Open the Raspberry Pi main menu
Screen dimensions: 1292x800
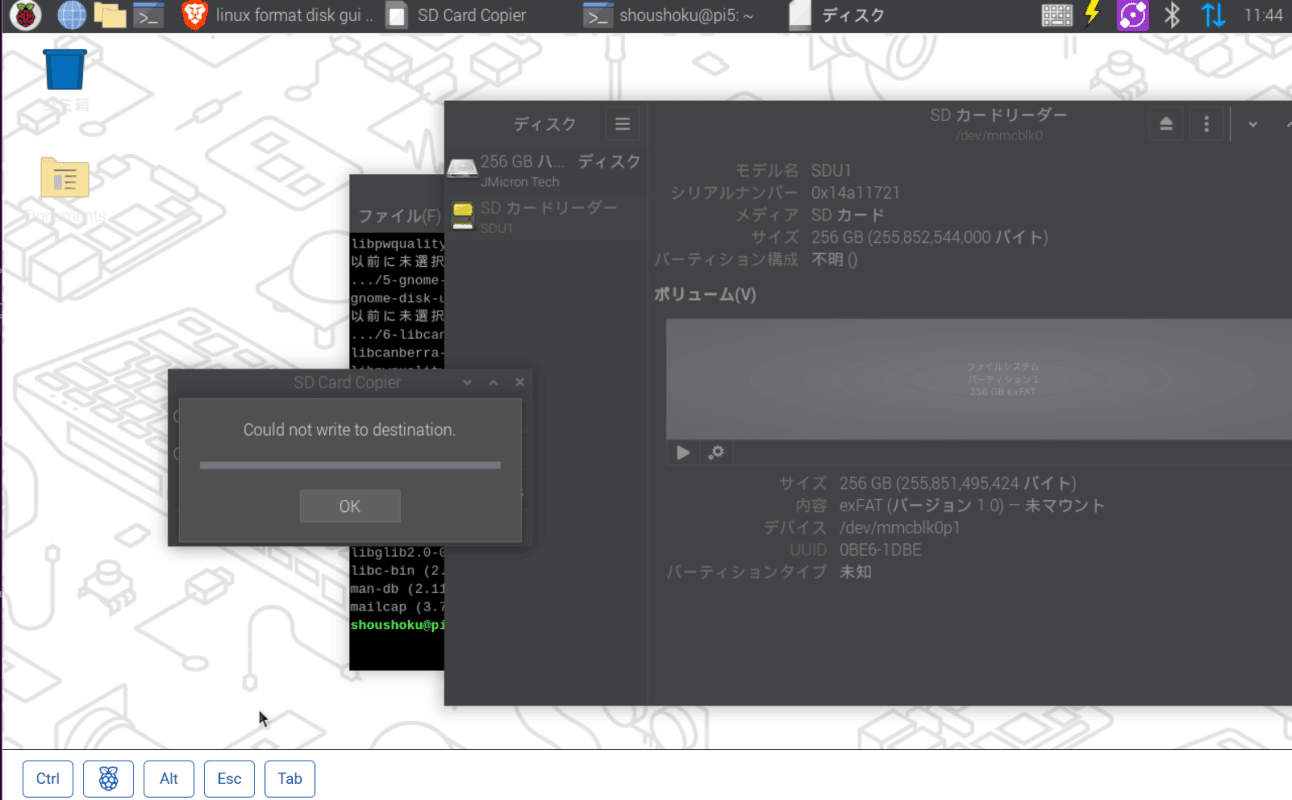[x=25, y=16]
